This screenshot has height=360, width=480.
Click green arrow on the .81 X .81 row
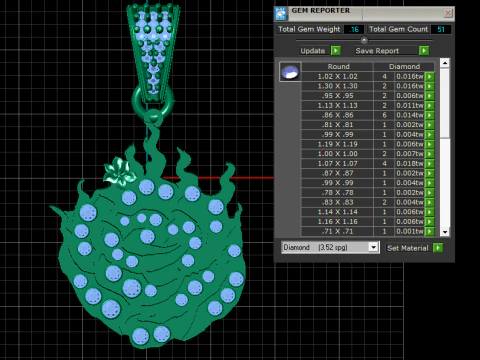pyautogui.click(x=430, y=125)
